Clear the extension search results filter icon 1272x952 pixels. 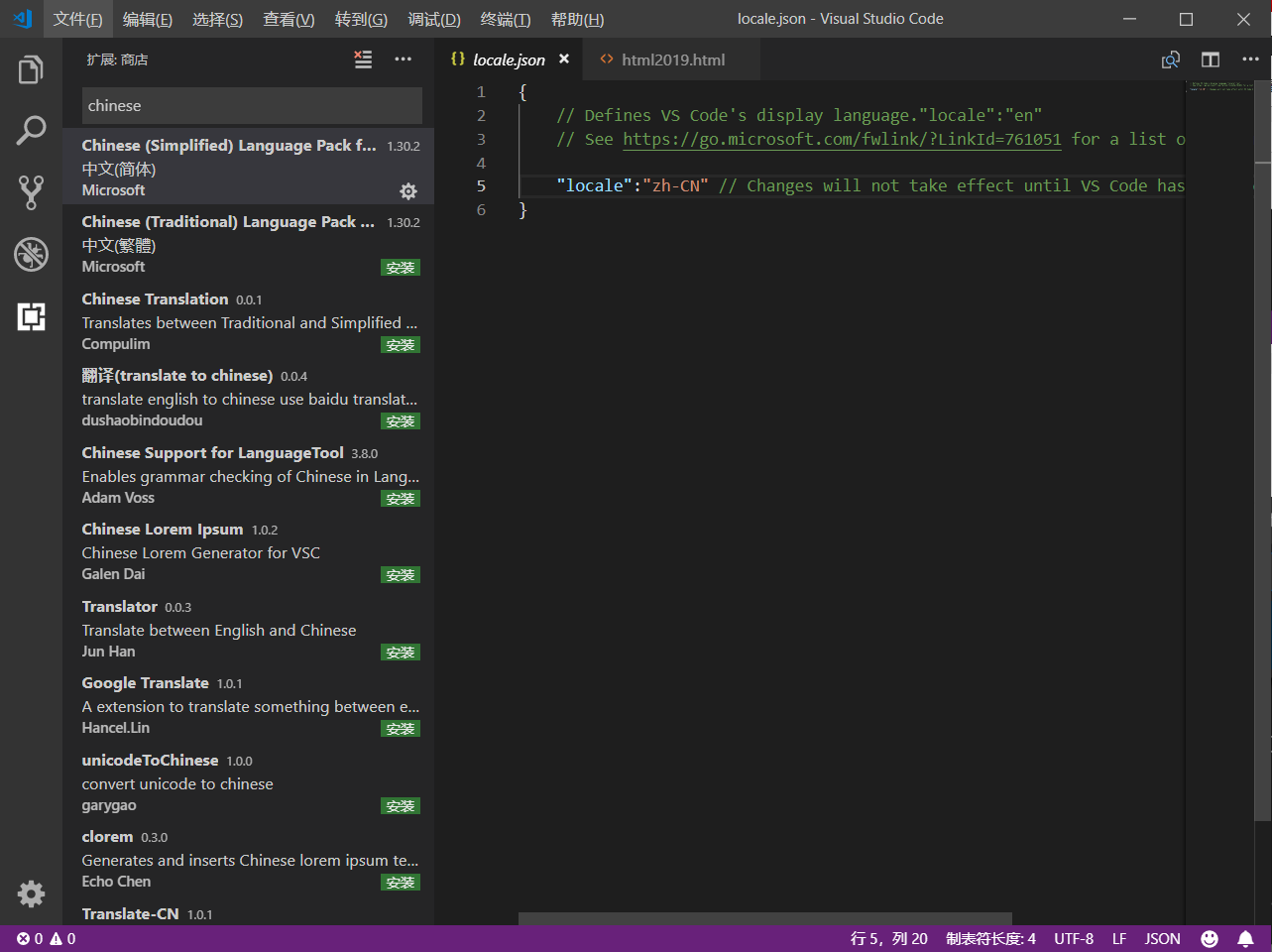point(362,59)
